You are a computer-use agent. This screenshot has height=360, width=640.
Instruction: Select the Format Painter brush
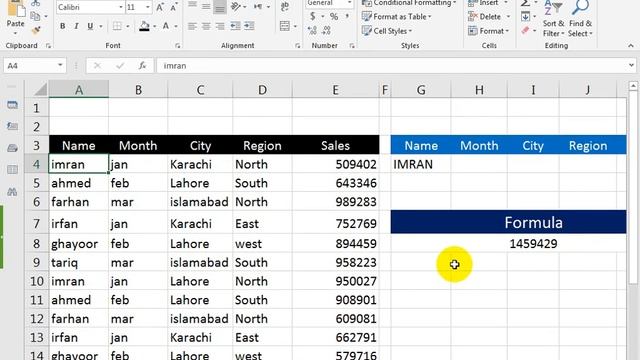point(36,30)
